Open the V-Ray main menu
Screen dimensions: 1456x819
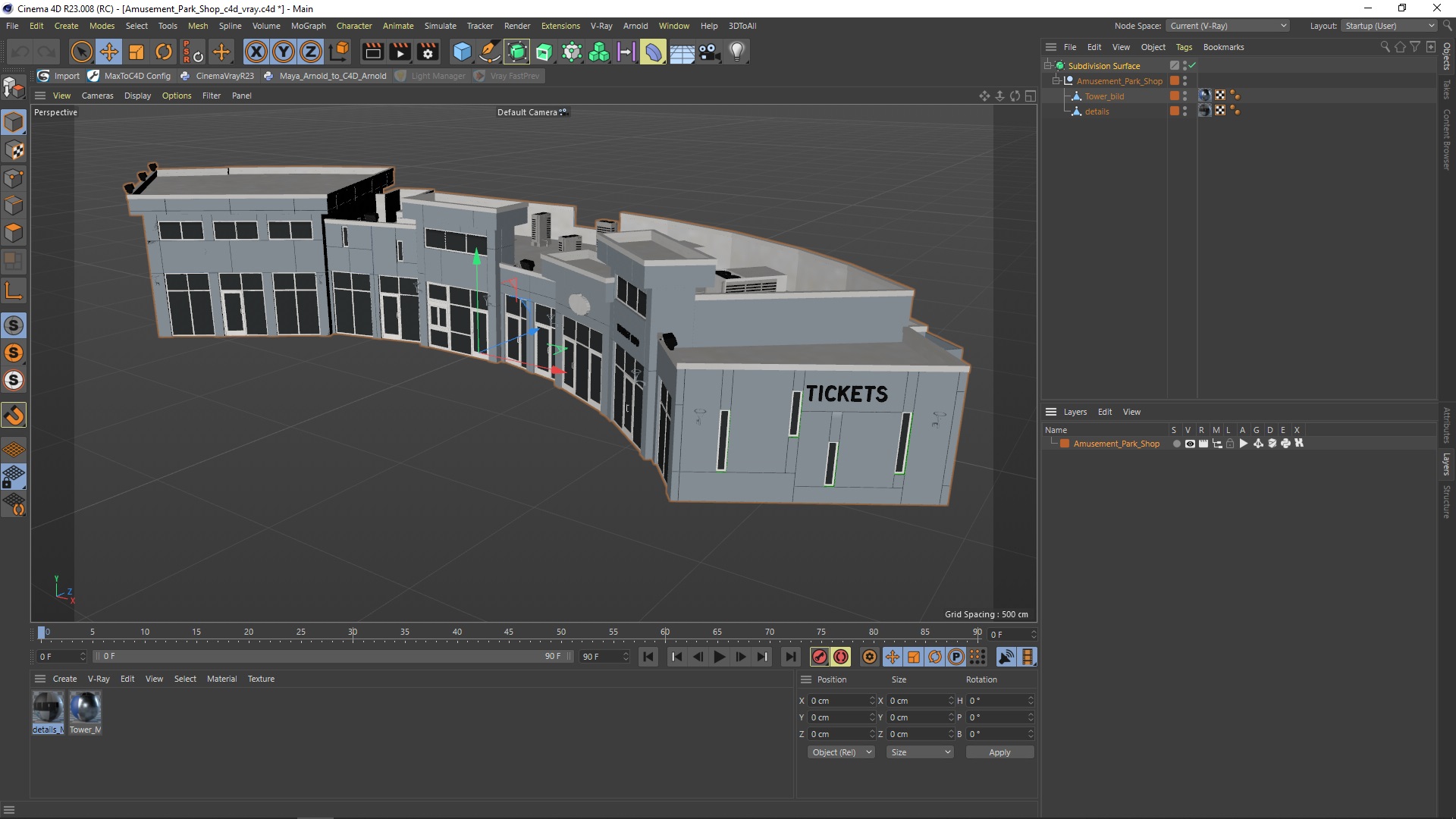601,26
